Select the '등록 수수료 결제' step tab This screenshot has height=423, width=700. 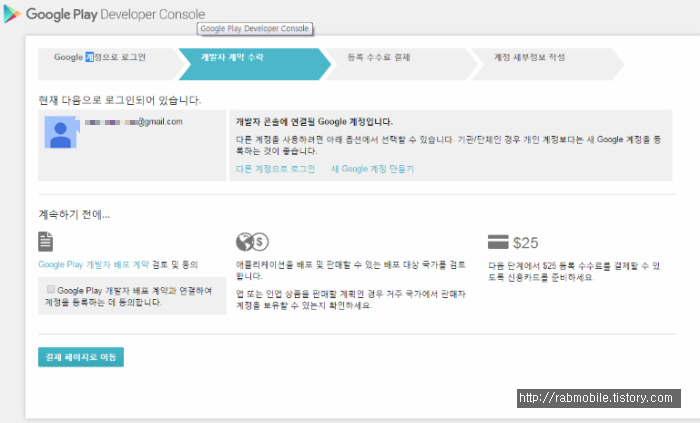401,64
